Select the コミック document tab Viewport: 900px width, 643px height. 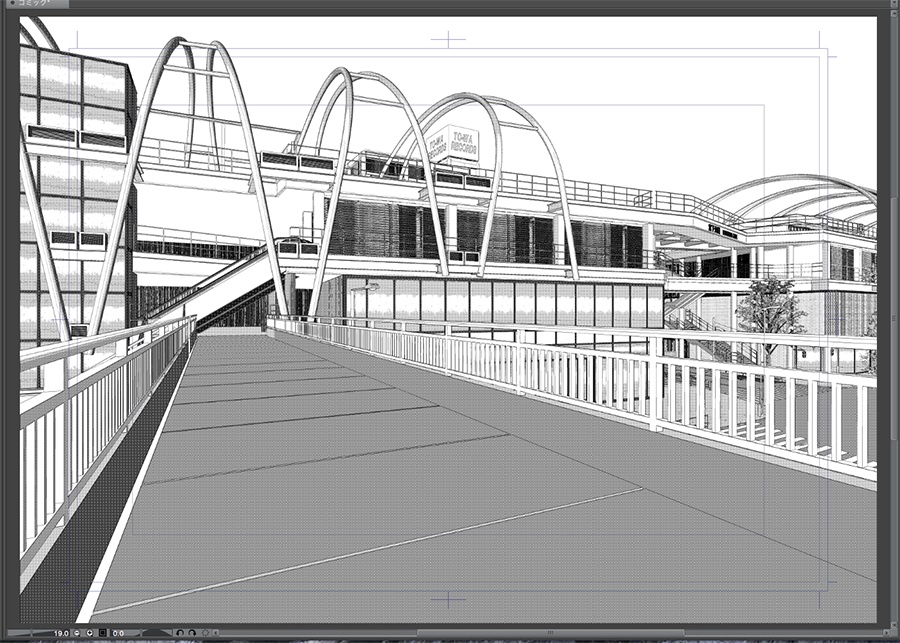coord(36,3)
